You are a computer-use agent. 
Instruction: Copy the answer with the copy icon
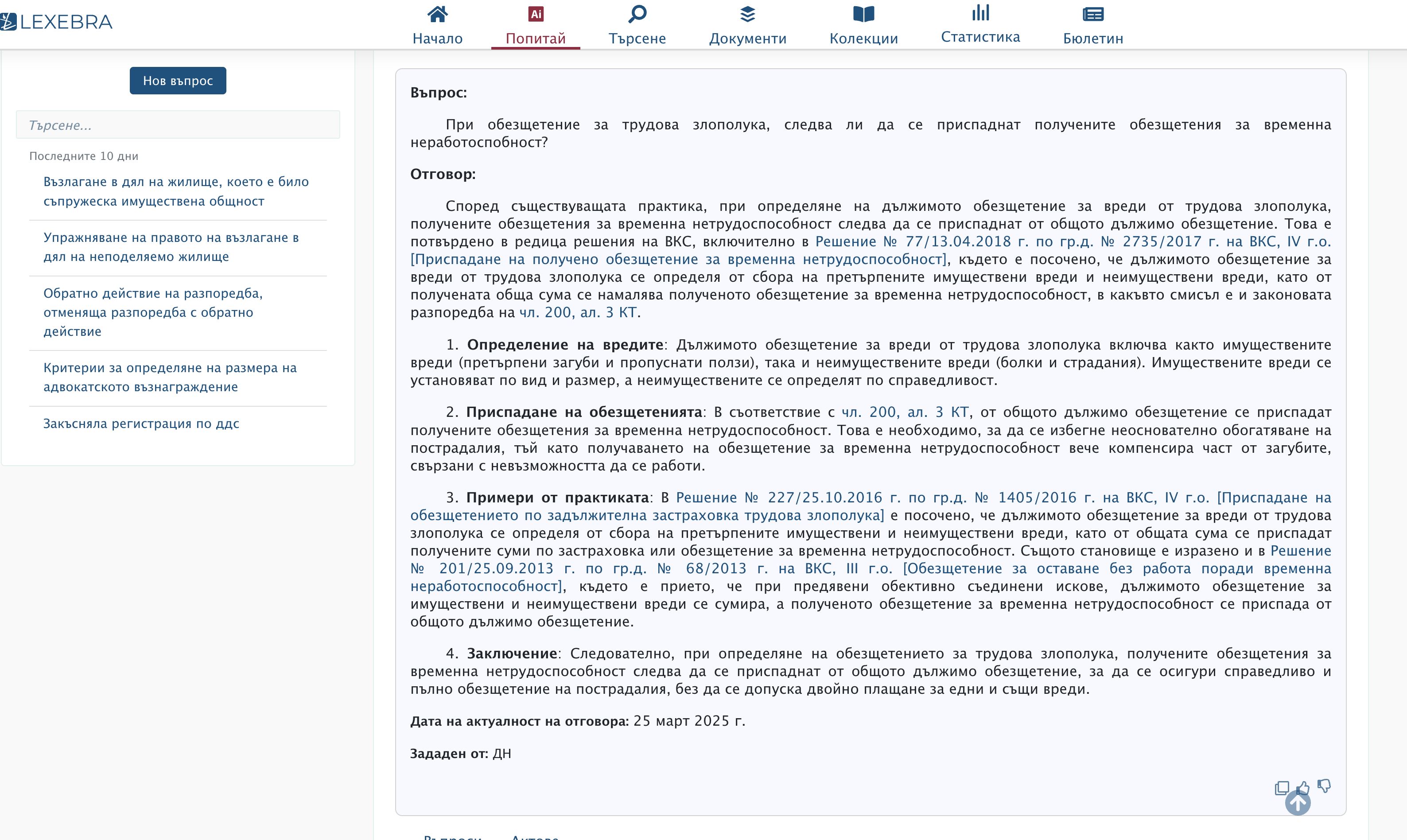(x=1281, y=787)
